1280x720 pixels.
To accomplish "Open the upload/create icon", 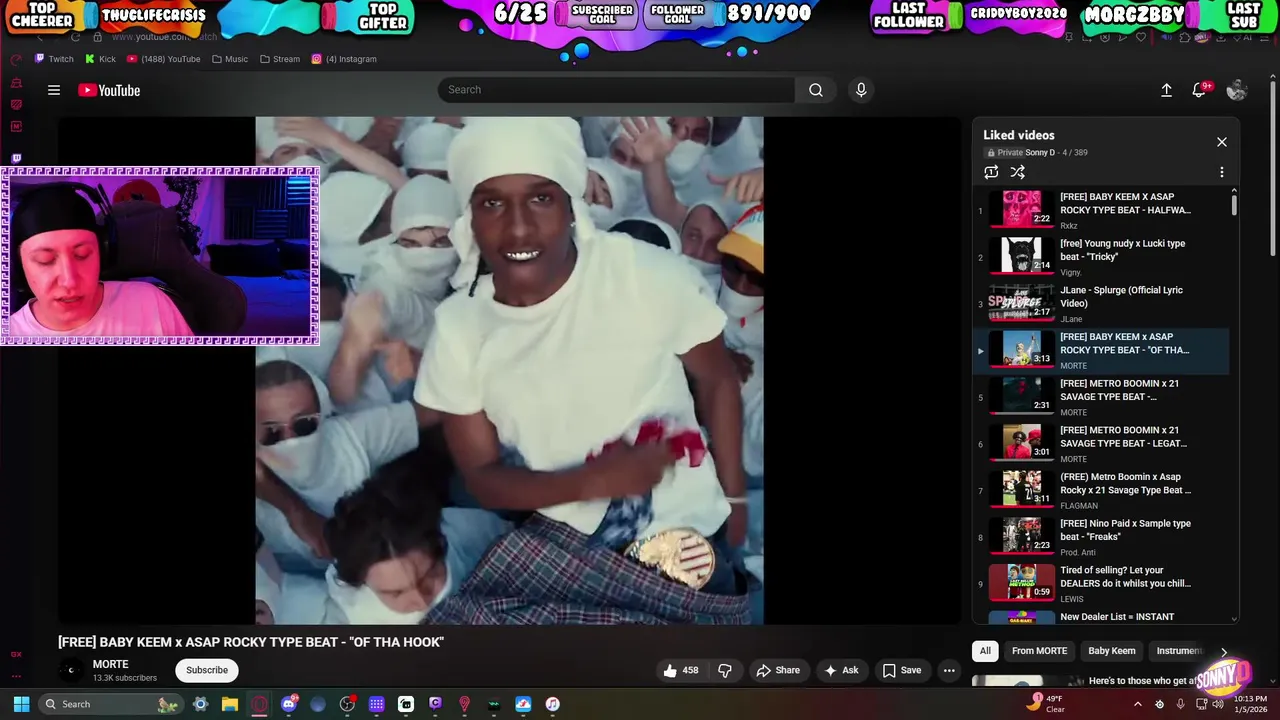I will (x=1166, y=90).
